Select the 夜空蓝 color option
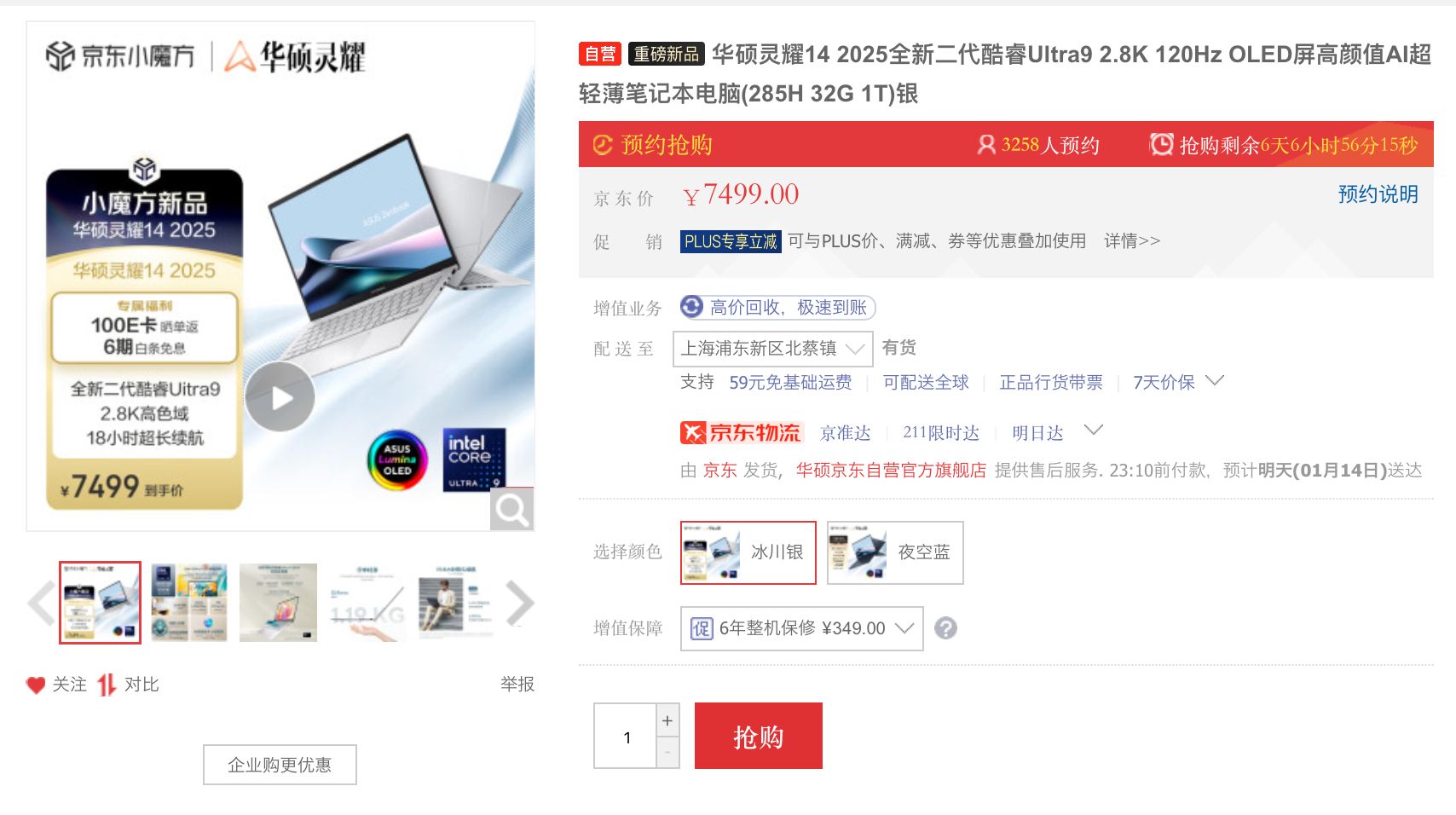This screenshot has width=1456, height=815. 895,552
